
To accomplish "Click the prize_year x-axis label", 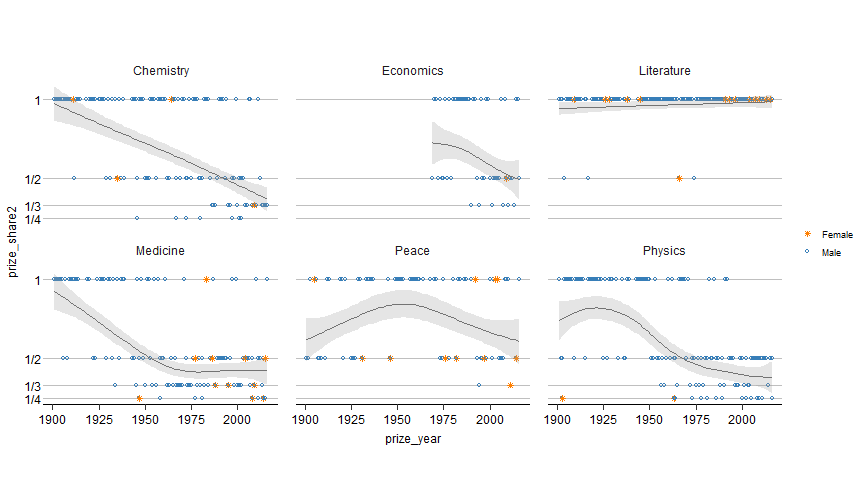I will click(413, 438).
